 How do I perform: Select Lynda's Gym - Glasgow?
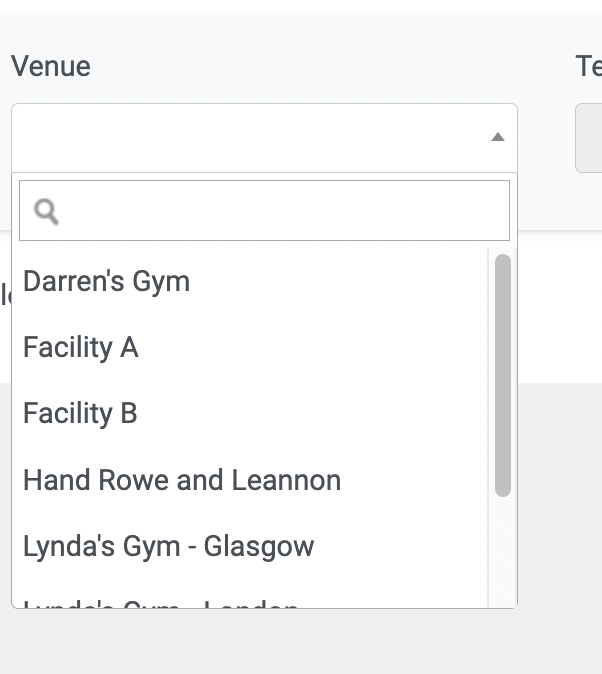coord(168,546)
